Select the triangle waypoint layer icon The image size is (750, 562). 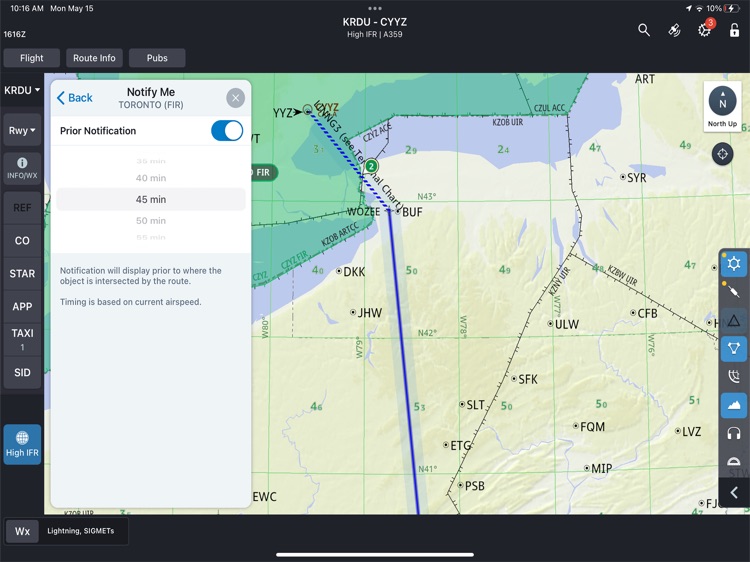(734, 320)
